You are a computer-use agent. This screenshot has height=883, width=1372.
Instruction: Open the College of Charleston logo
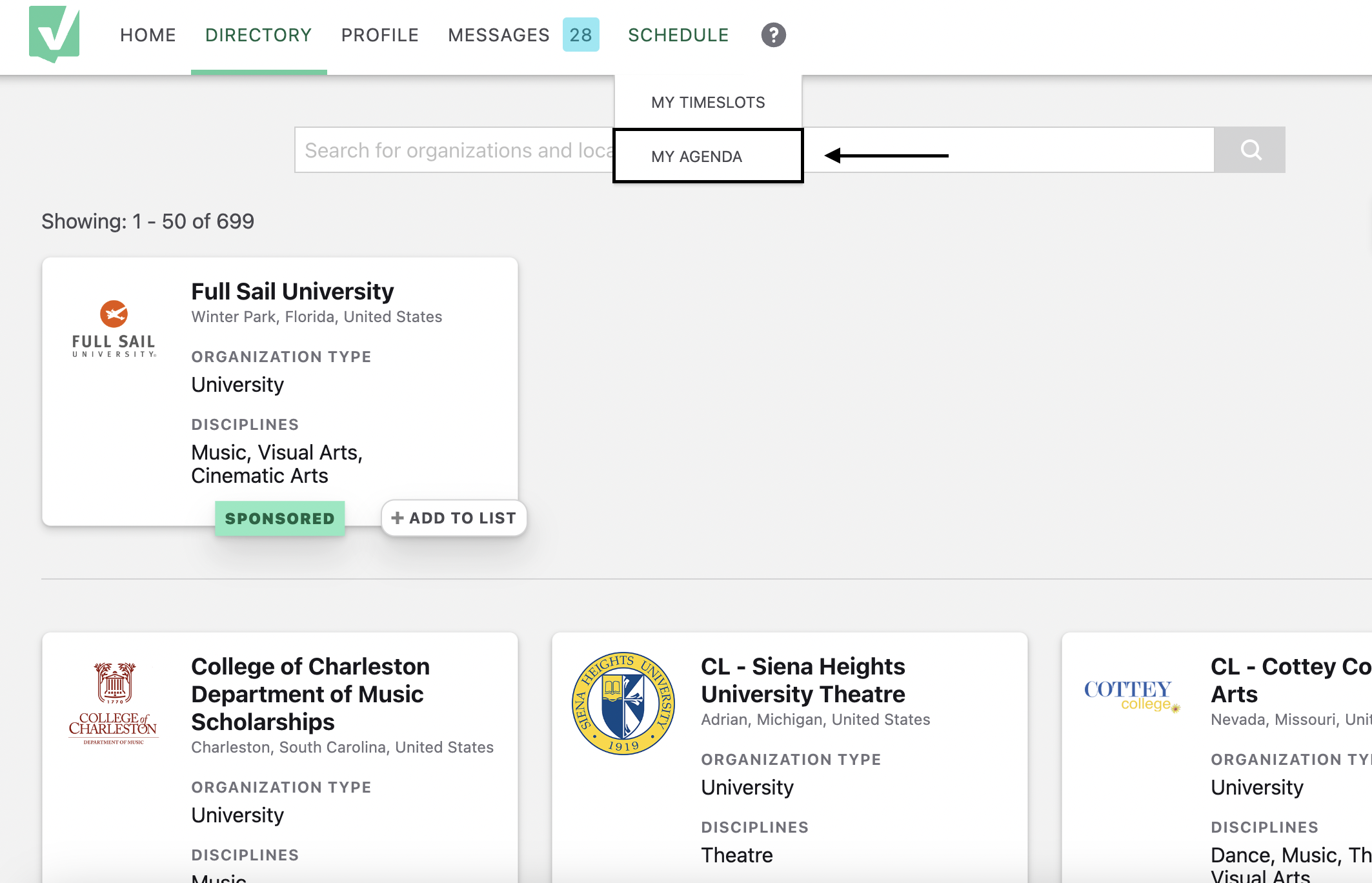click(114, 704)
